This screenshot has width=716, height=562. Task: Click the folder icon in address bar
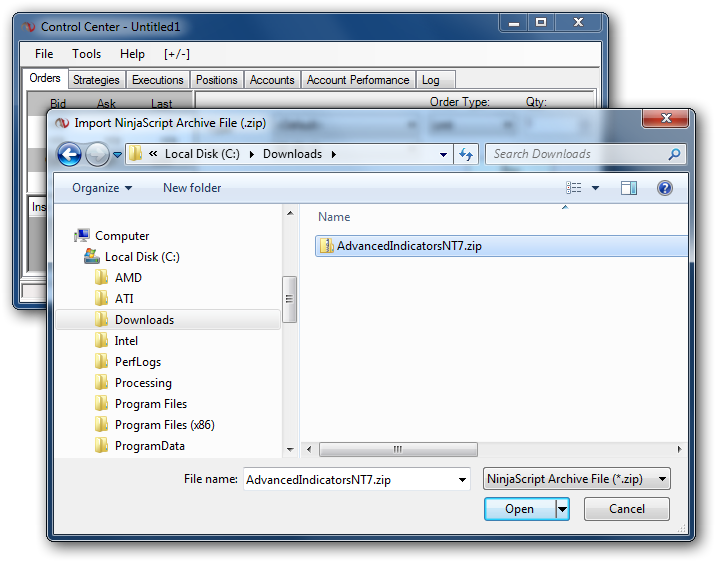[135, 153]
